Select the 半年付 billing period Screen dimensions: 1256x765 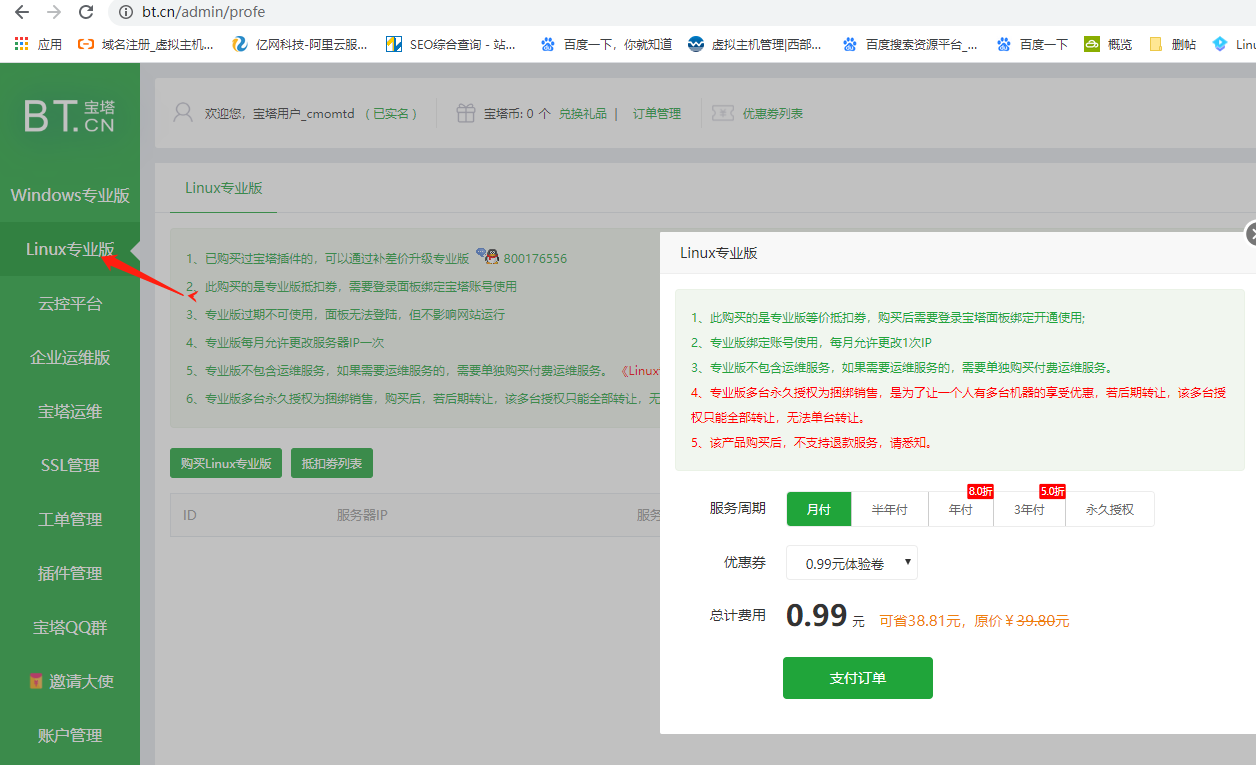click(x=890, y=509)
